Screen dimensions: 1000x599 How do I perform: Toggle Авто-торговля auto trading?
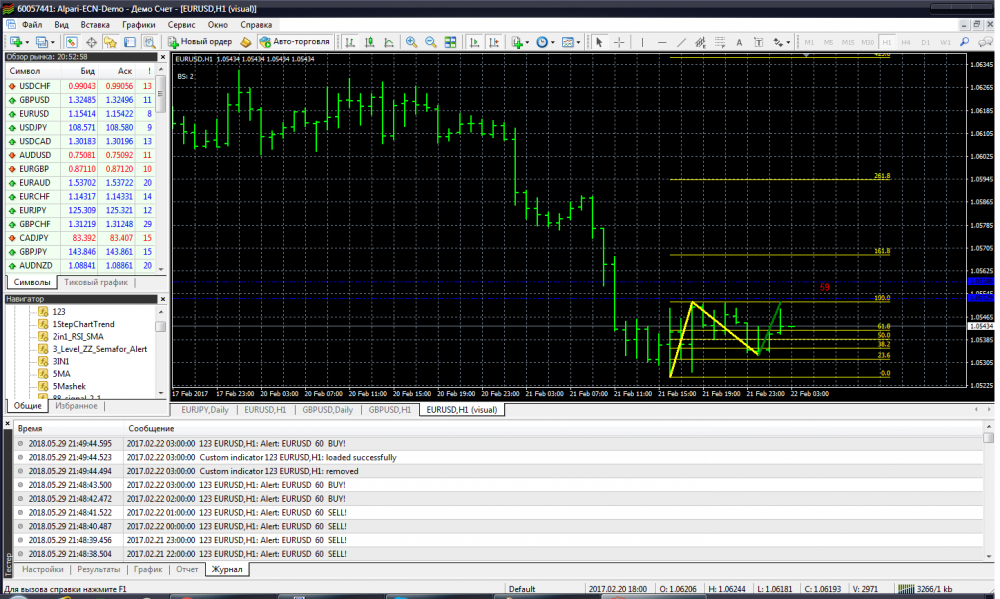tap(295, 42)
